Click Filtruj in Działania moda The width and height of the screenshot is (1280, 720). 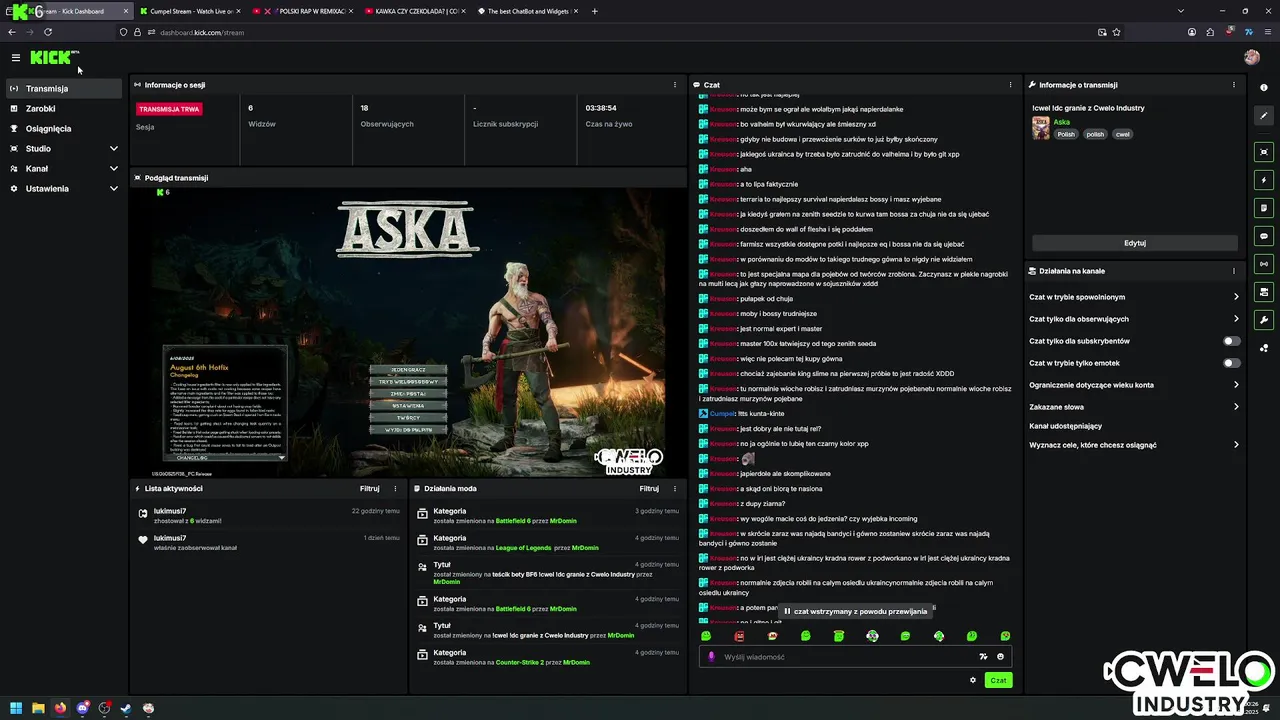[649, 489]
